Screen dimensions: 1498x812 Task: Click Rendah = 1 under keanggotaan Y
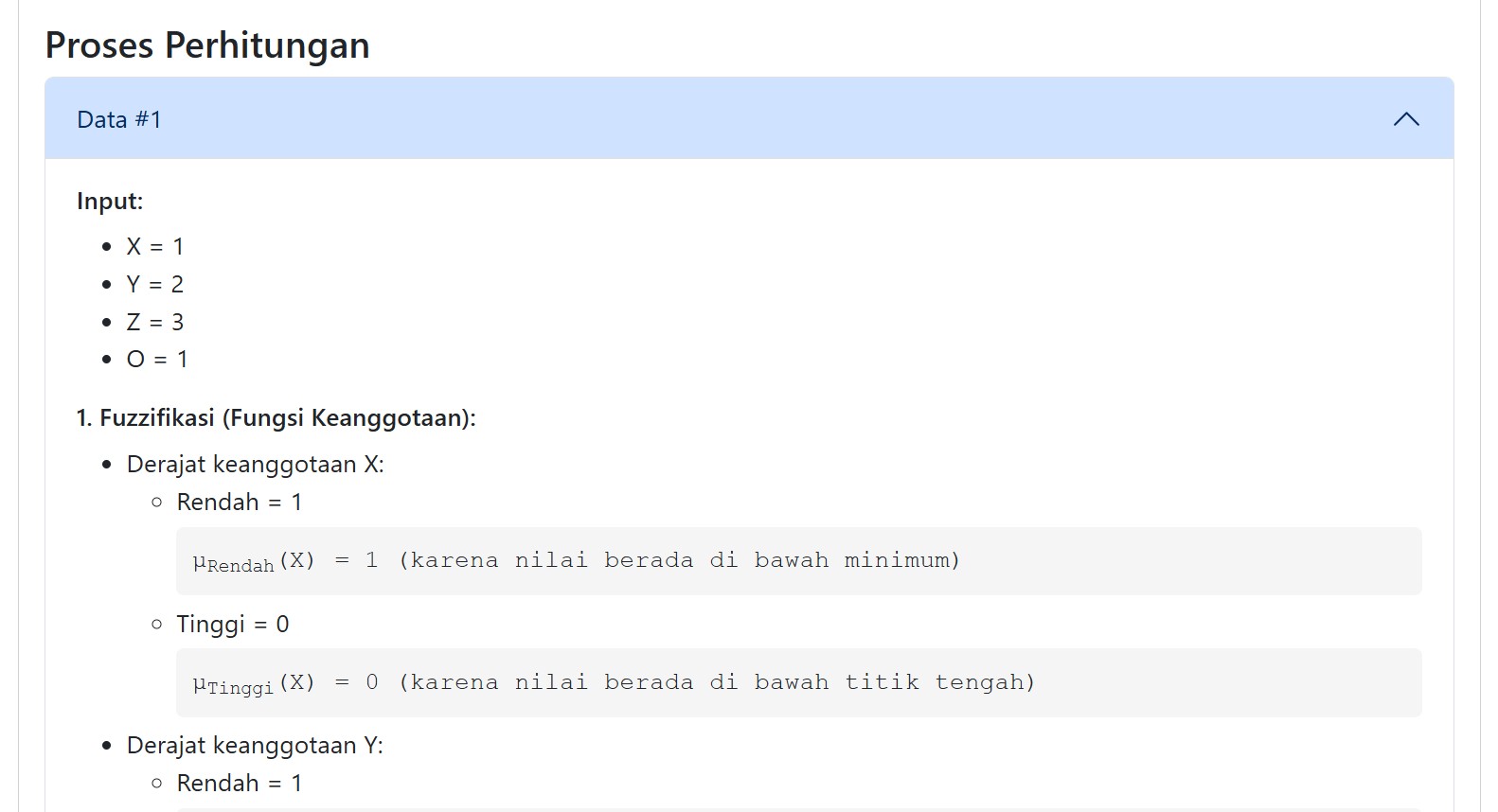[x=240, y=784]
